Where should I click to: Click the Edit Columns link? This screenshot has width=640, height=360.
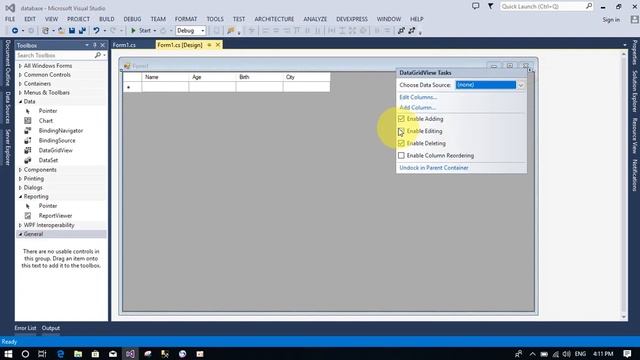[x=418, y=97]
